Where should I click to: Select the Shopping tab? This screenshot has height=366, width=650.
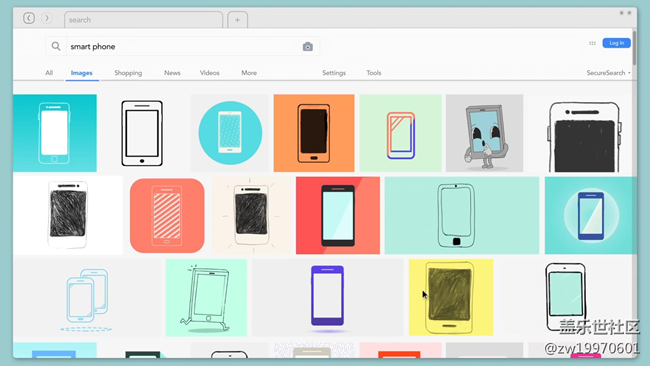(128, 73)
